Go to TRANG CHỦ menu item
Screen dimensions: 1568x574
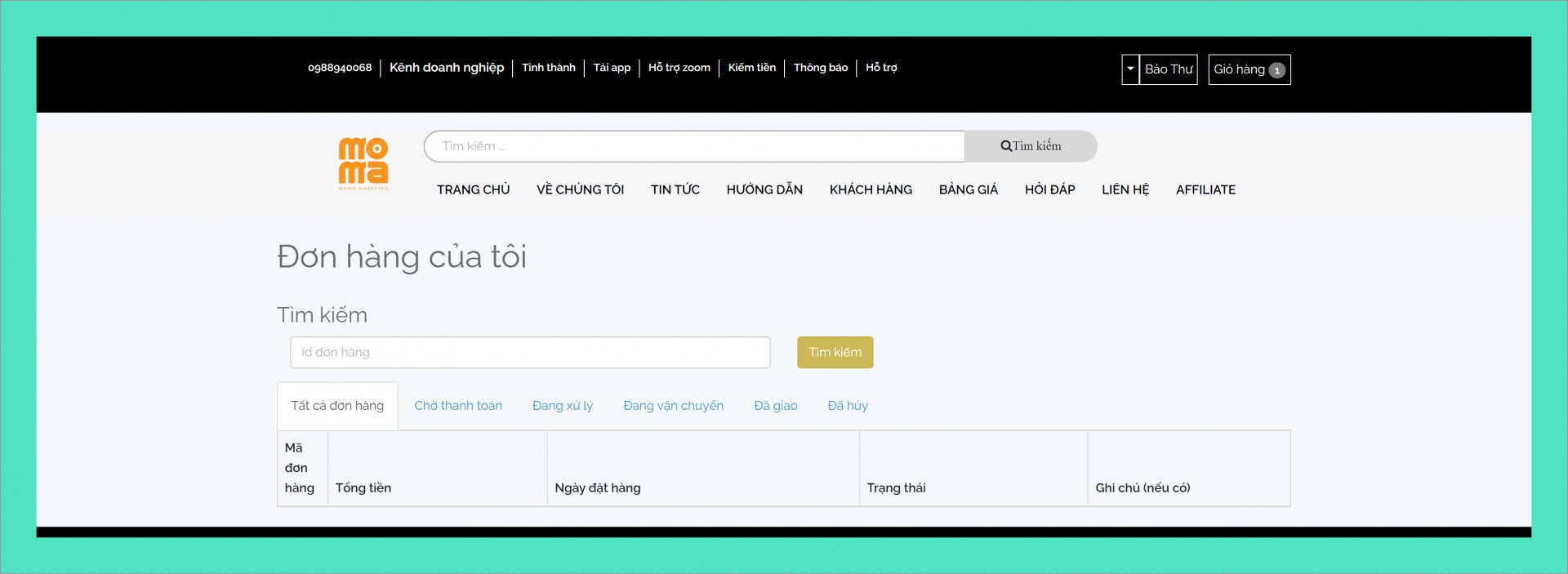(473, 189)
